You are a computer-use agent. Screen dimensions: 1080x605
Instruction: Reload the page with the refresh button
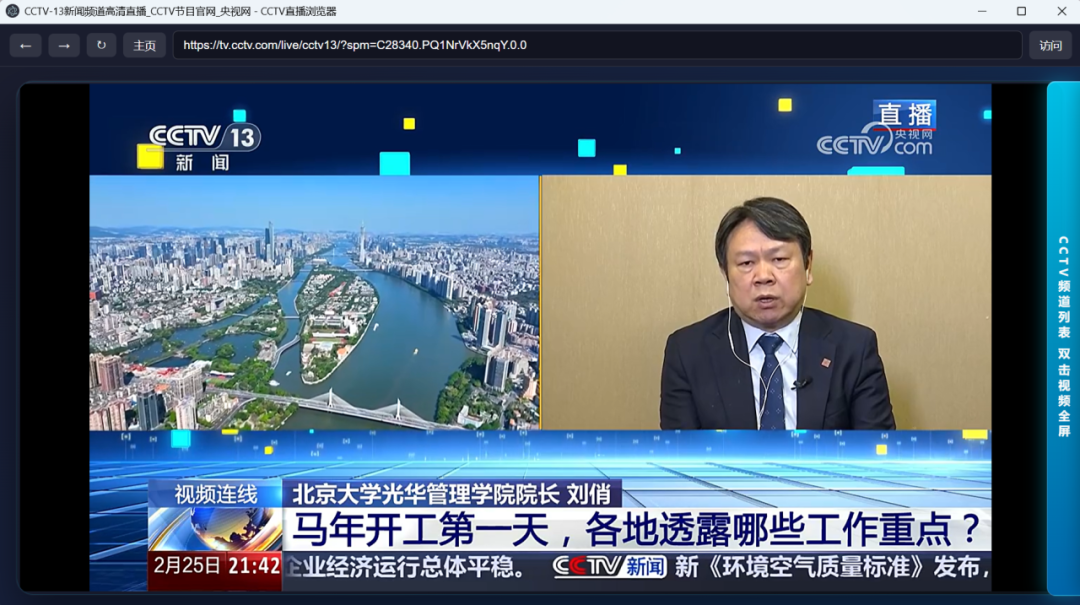101,45
